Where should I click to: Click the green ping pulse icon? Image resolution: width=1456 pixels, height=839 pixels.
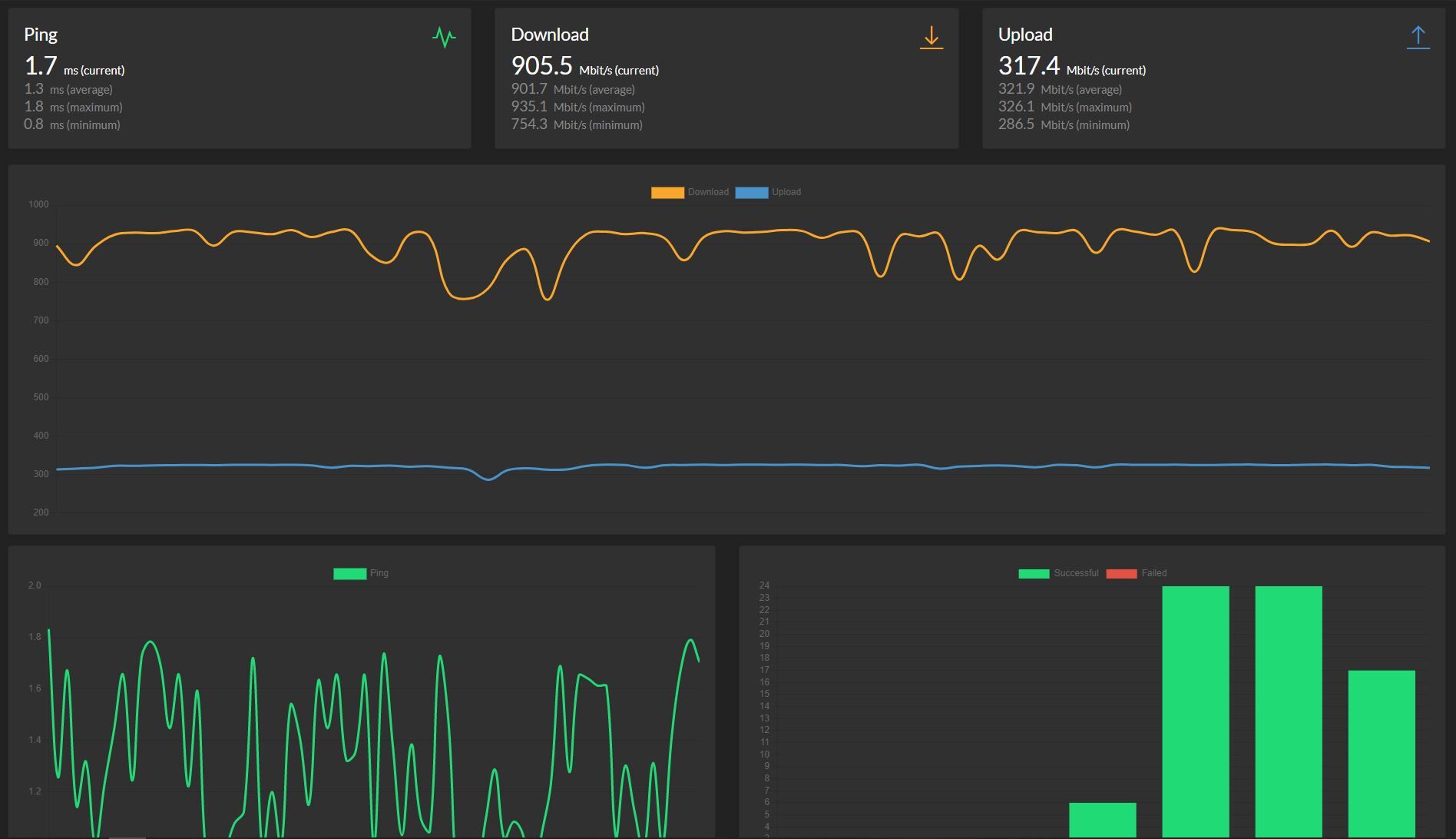coord(444,37)
